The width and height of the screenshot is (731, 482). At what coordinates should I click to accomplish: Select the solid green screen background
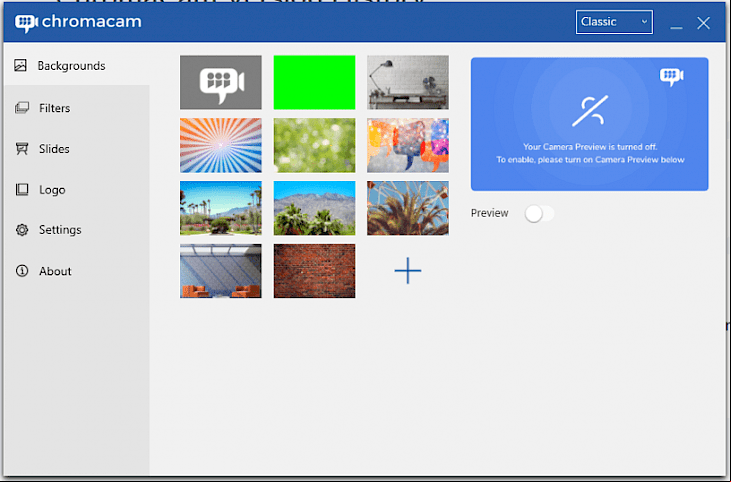click(314, 82)
